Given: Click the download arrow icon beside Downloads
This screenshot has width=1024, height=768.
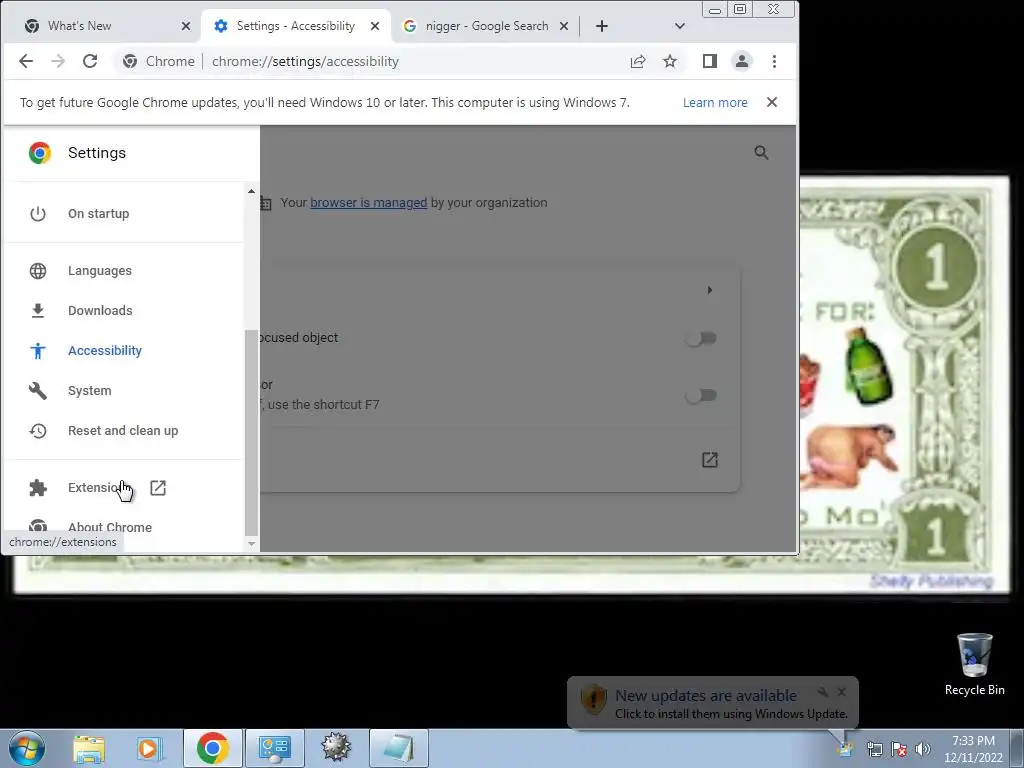Looking at the screenshot, I should click(x=38, y=311).
